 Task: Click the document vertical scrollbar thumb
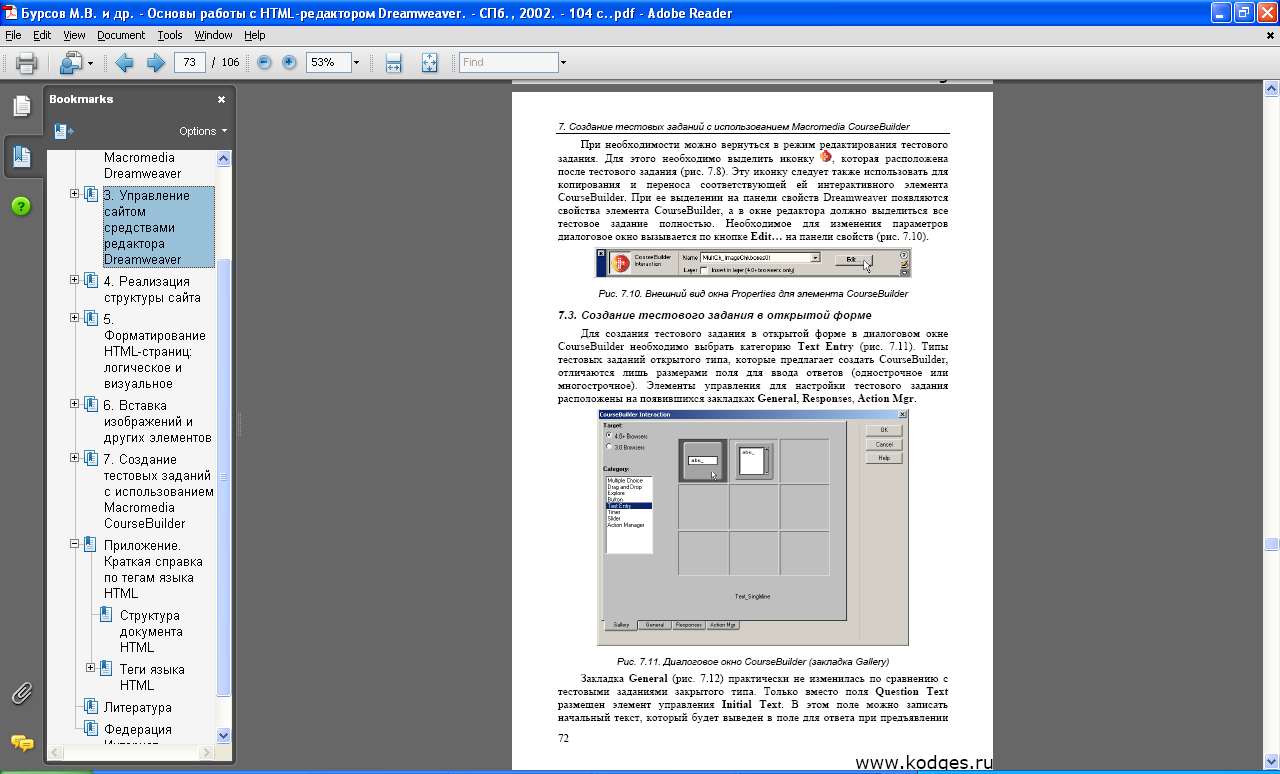[x=1271, y=545]
